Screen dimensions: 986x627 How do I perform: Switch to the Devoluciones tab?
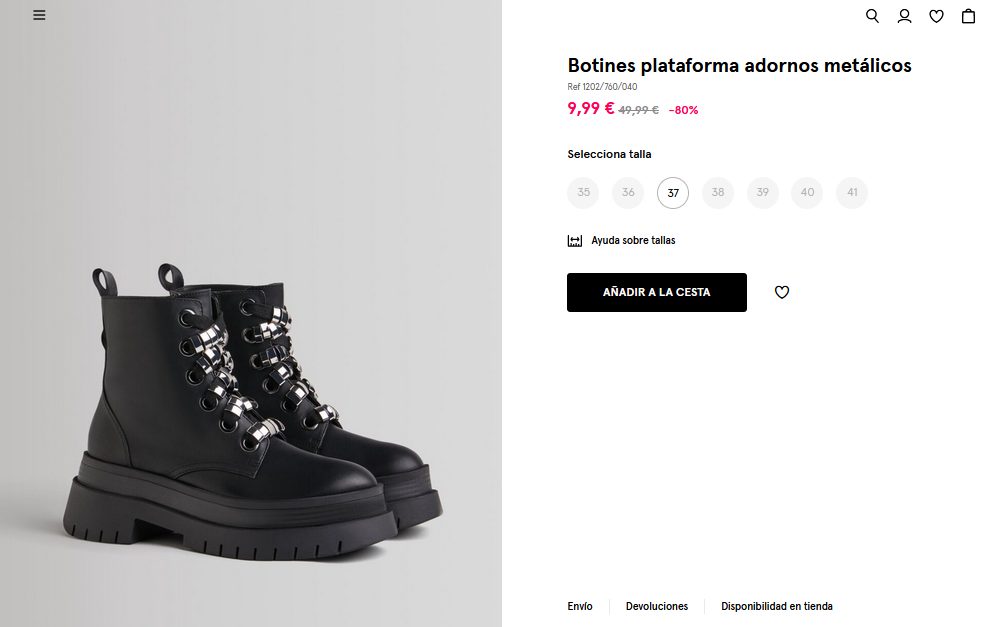click(x=657, y=606)
